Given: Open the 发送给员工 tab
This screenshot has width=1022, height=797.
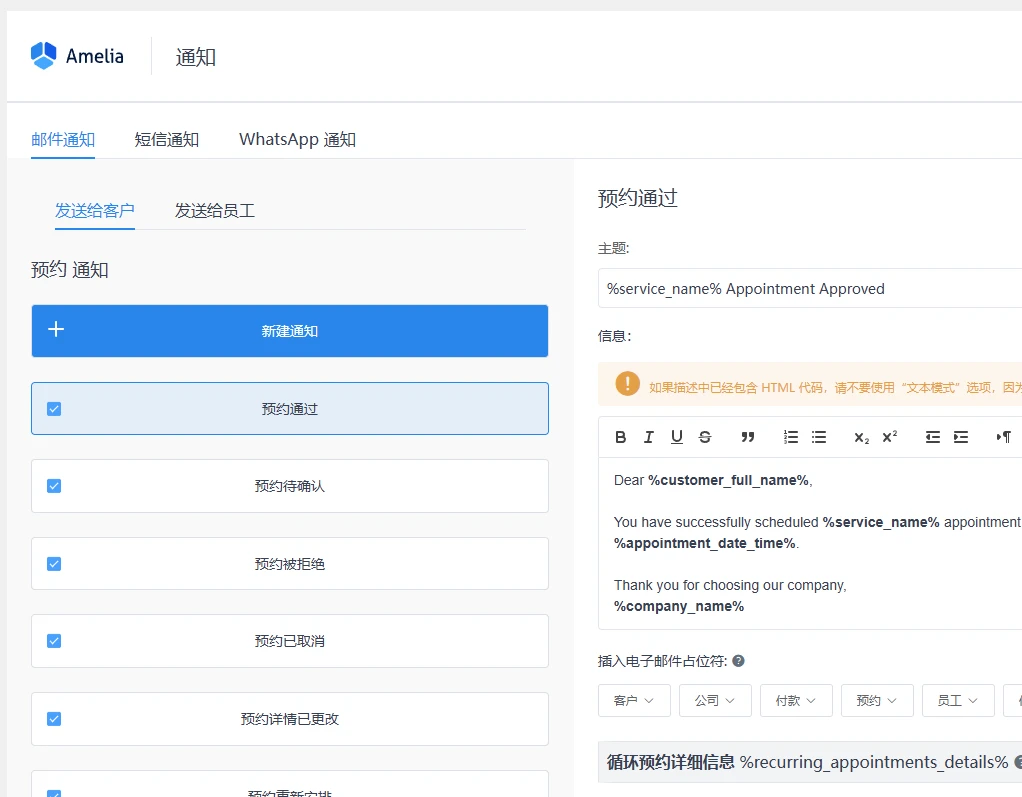Looking at the screenshot, I should [x=214, y=211].
